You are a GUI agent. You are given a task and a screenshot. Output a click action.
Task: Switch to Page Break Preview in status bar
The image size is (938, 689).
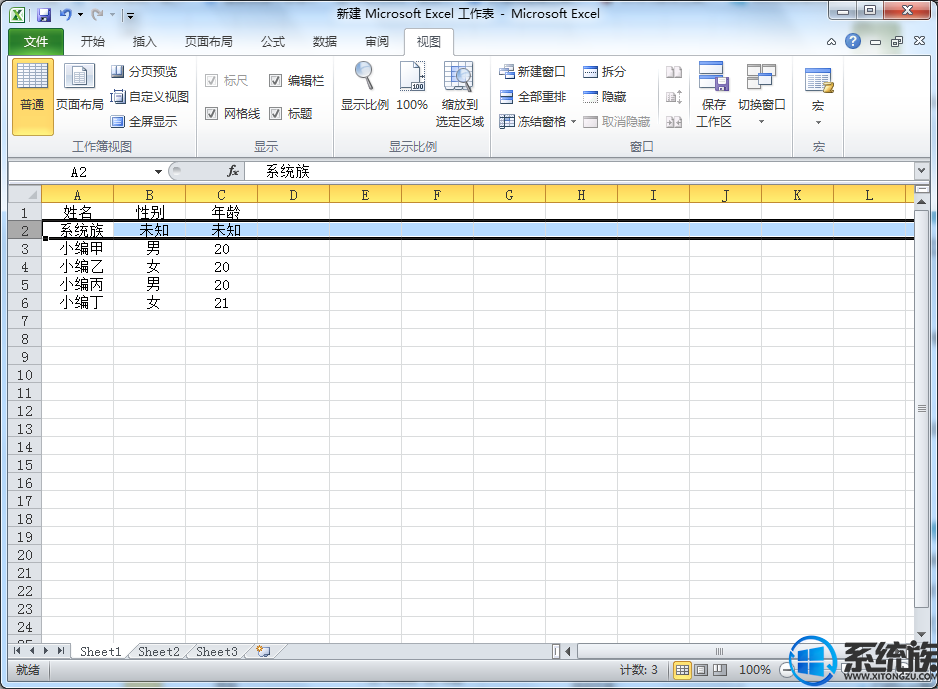pos(720,670)
